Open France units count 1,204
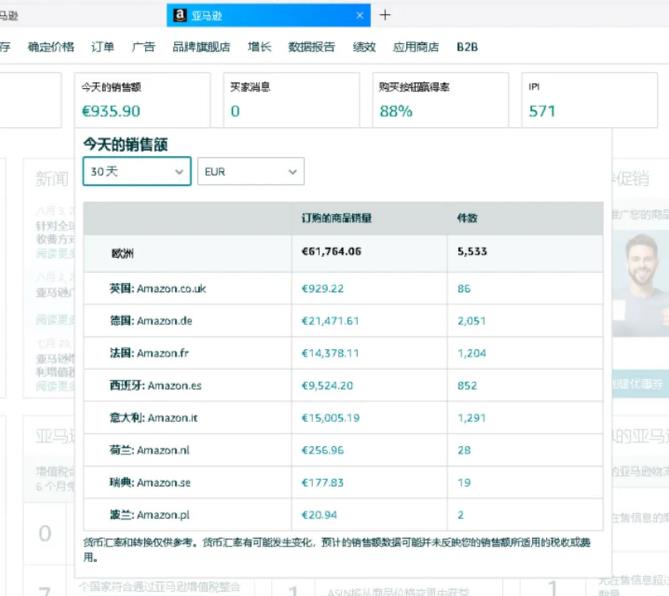669x596 pixels. (471, 353)
